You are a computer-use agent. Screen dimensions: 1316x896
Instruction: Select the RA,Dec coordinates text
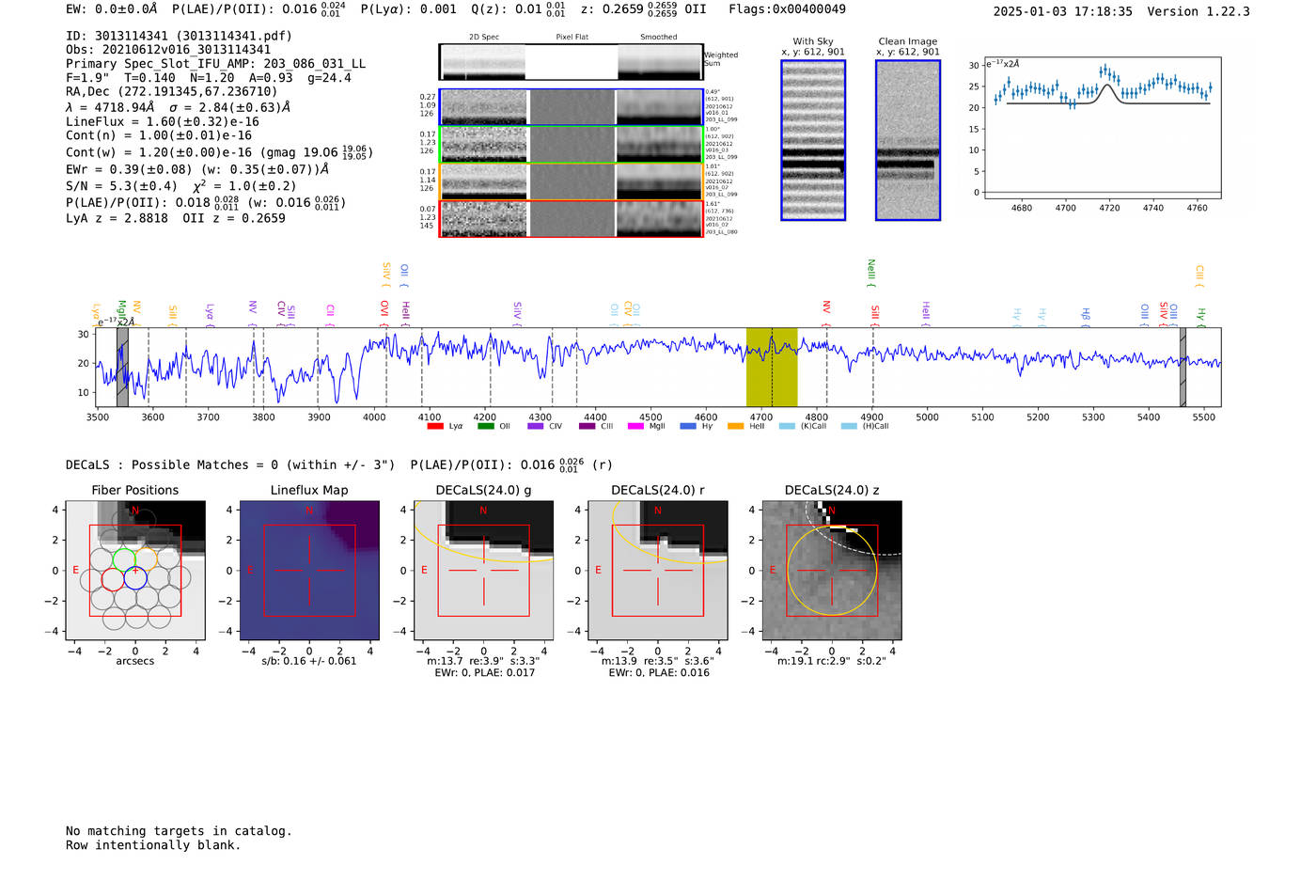pos(172,91)
